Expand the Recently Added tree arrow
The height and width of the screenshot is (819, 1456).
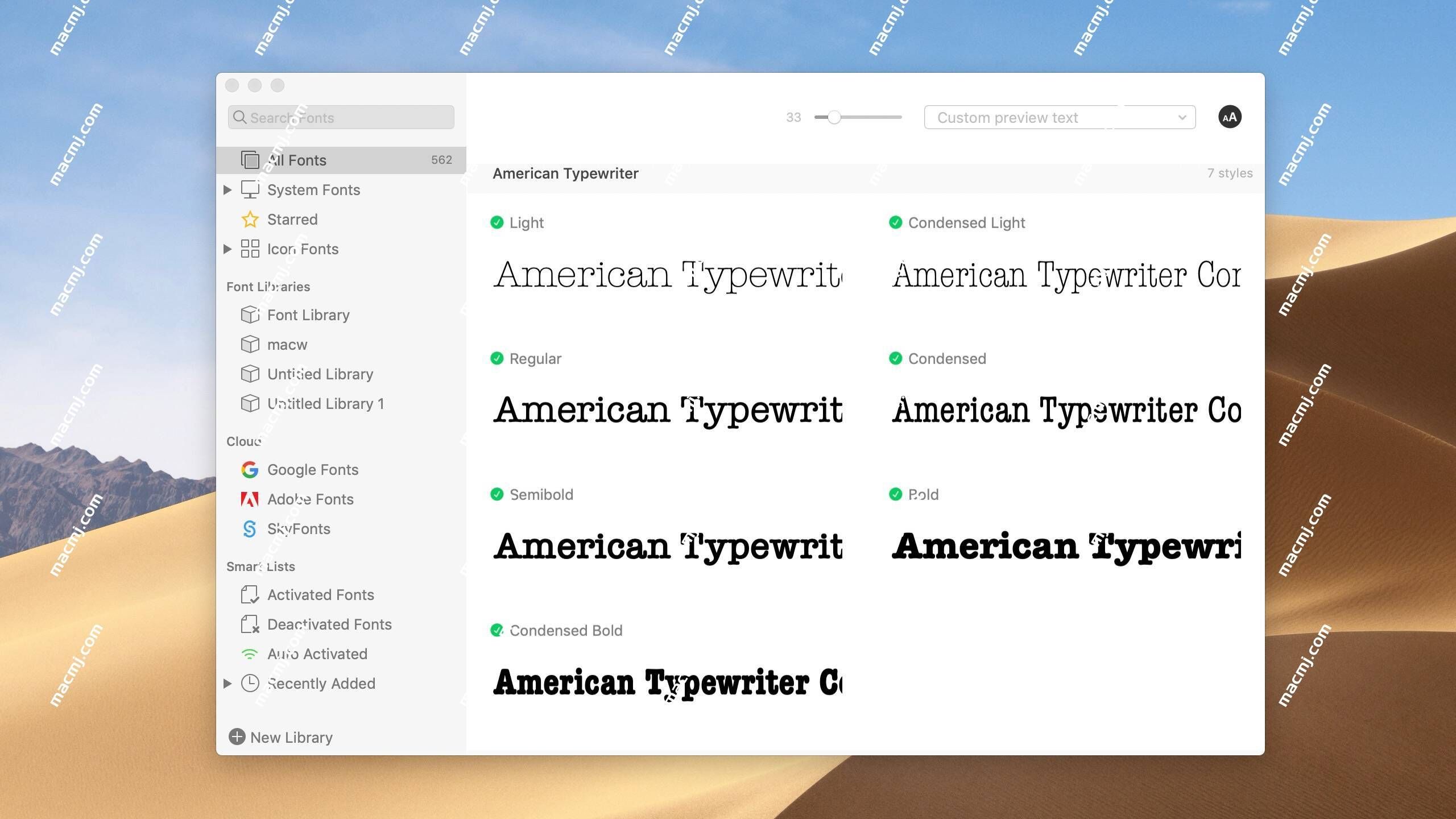click(x=227, y=683)
